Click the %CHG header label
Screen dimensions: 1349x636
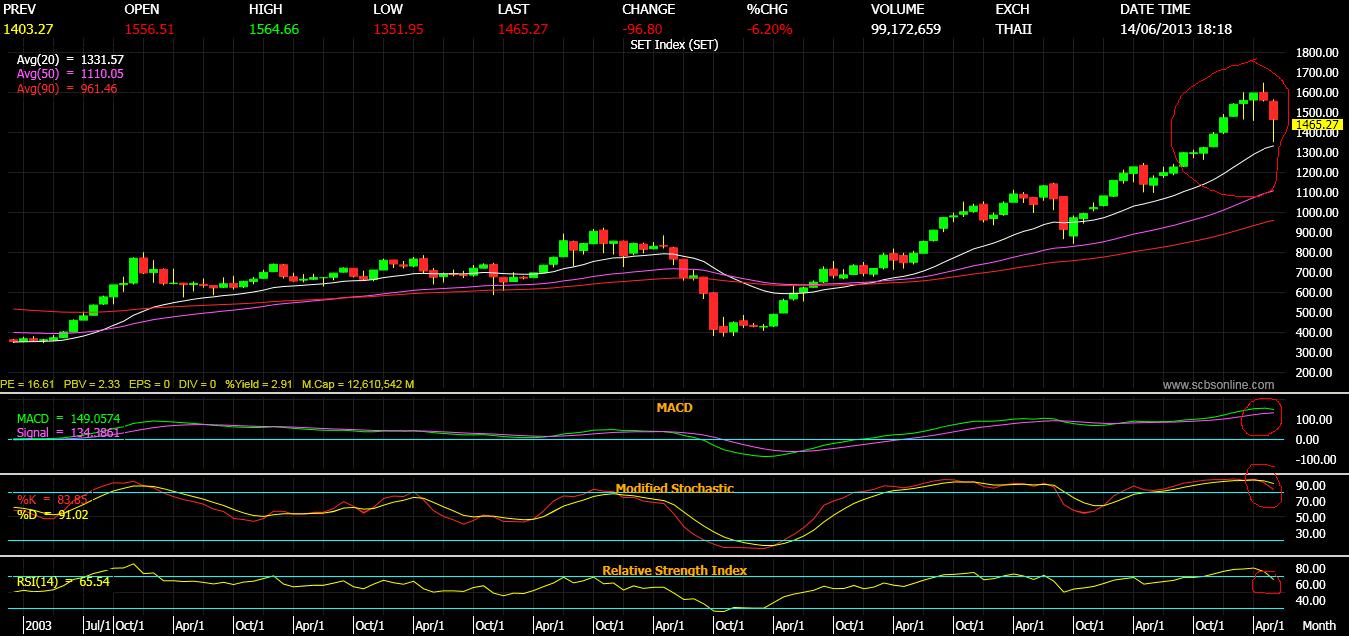point(767,9)
